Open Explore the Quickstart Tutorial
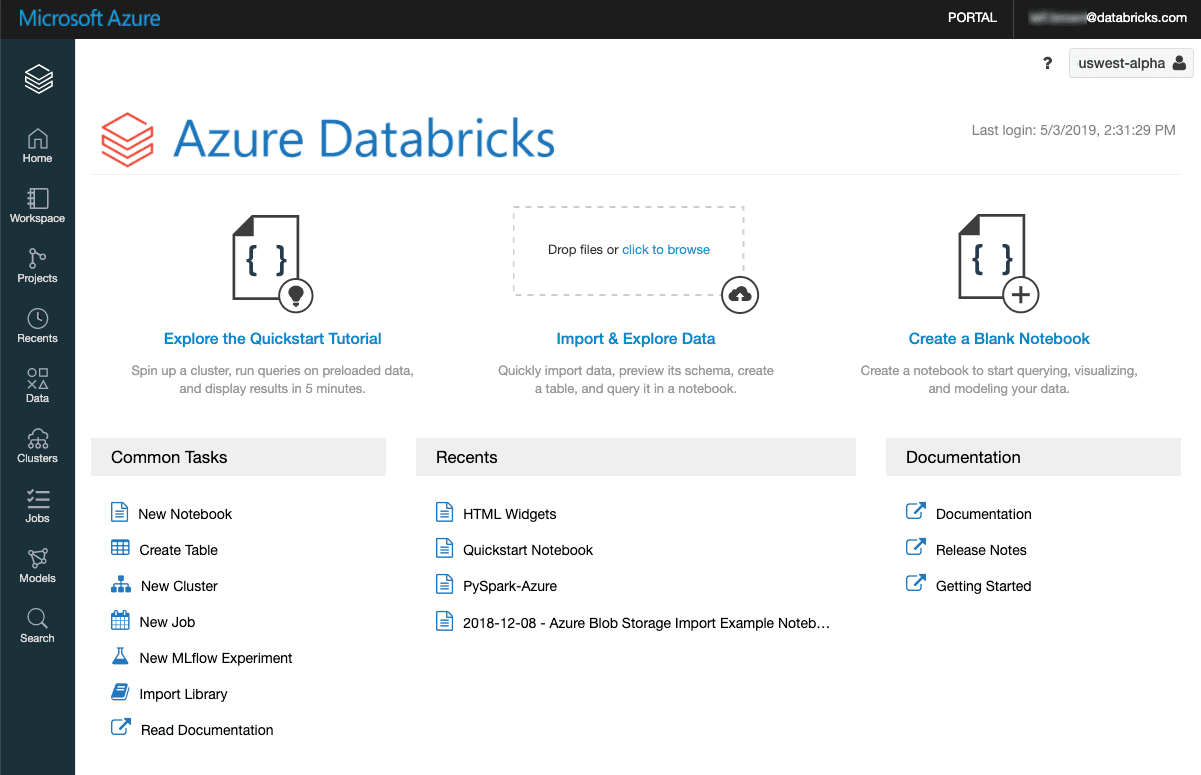The image size is (1201, 775). pos(272,338)
